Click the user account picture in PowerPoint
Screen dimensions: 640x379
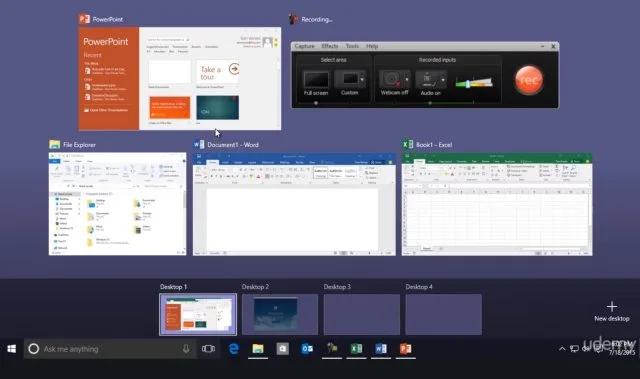click(268, 42)
